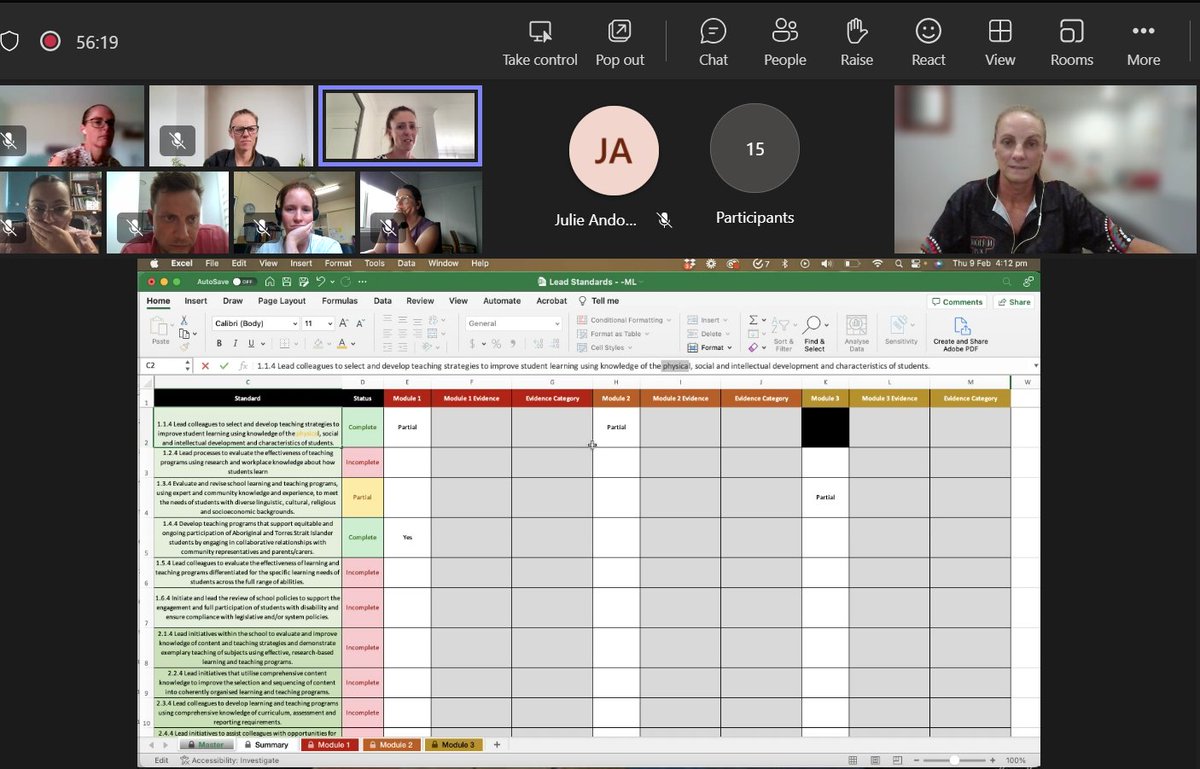
Task: Confirm formula entry with green checkmark
Action: click(x=224, y=366)
